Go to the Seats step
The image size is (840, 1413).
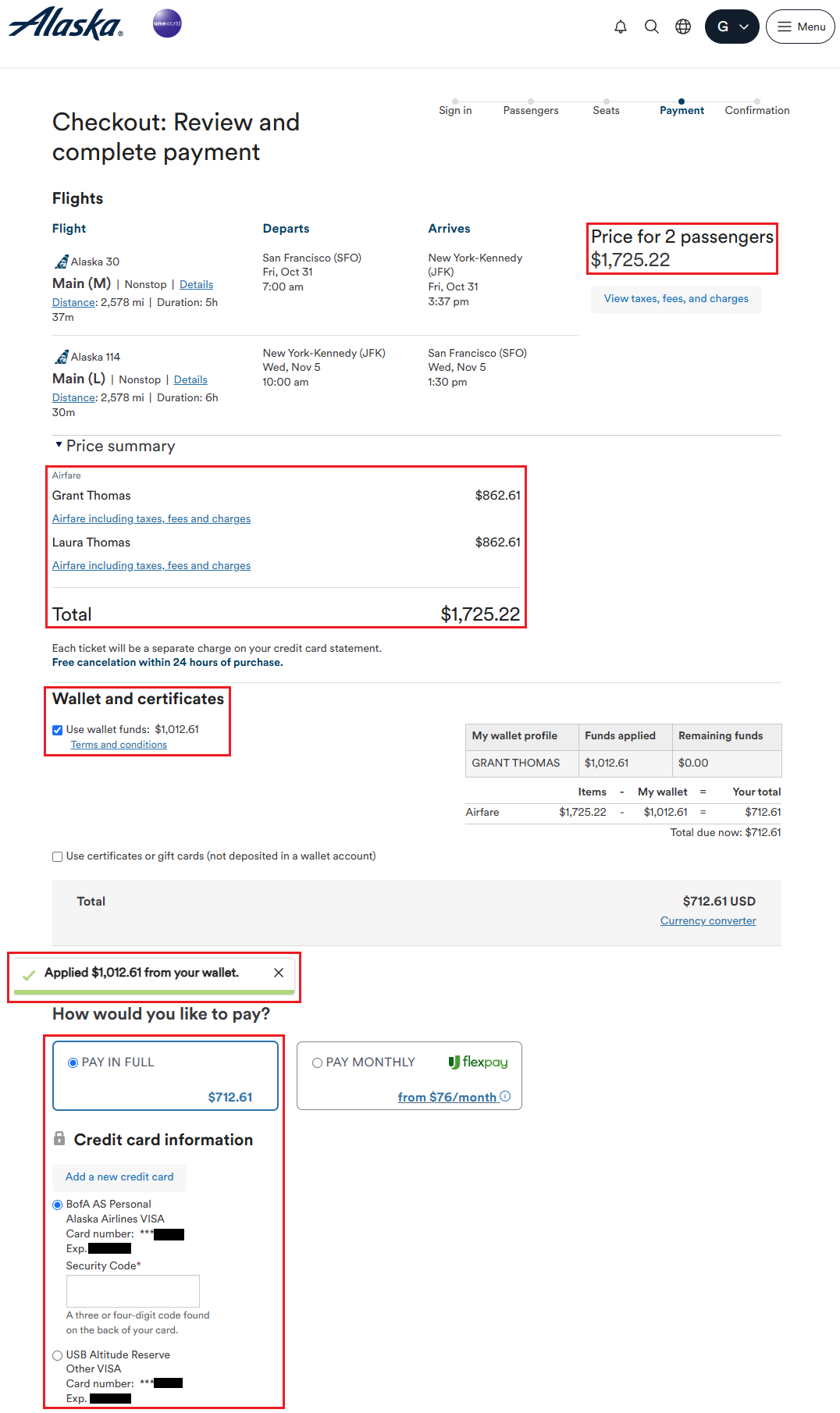tap(606, 110)
